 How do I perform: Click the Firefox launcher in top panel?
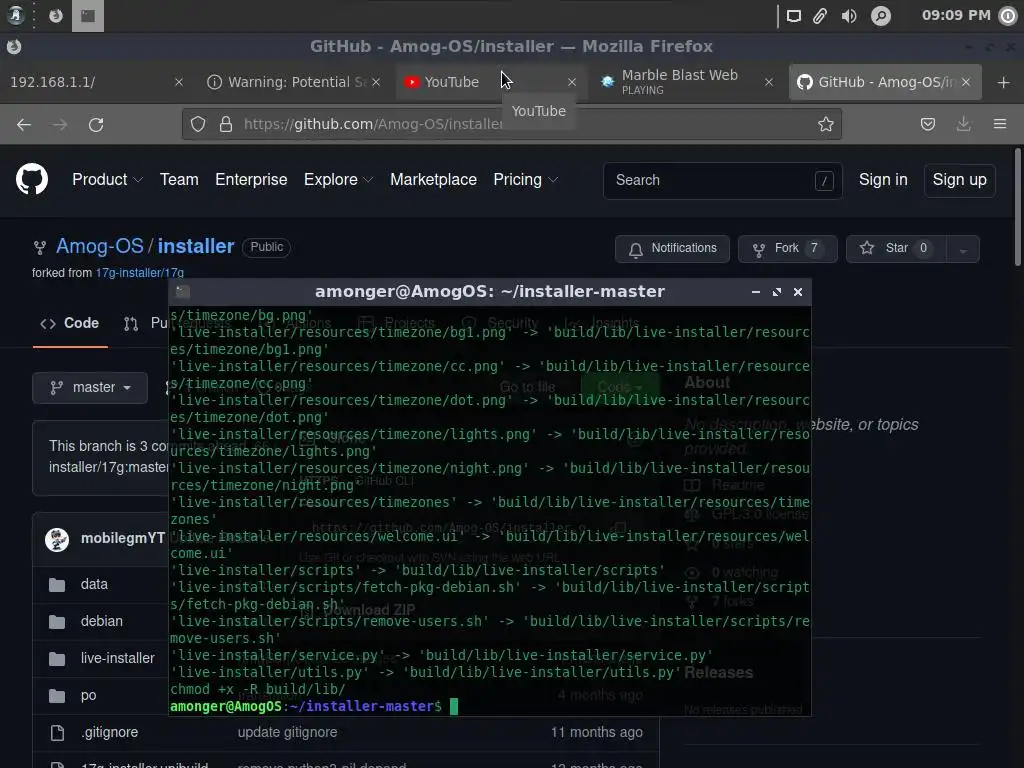[56, 15]
